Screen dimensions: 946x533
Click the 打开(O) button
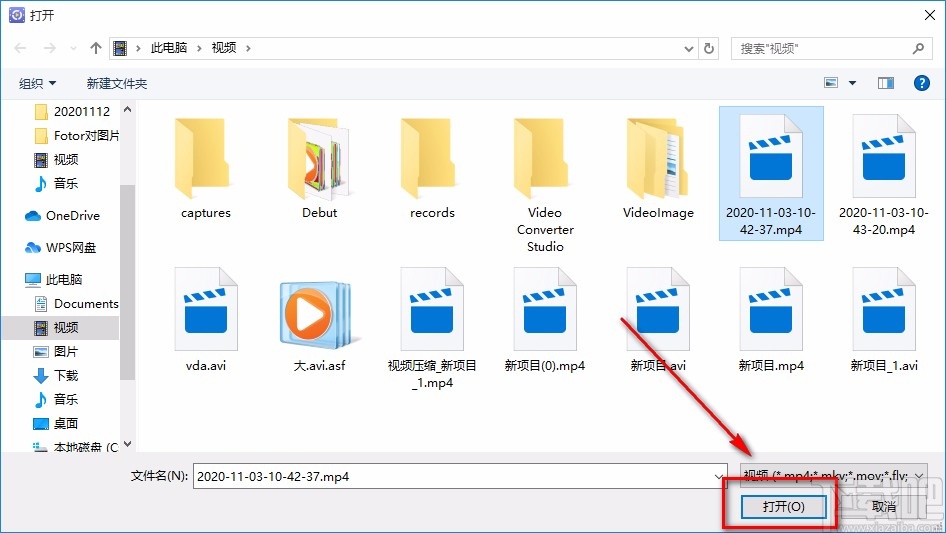(783, 506)
